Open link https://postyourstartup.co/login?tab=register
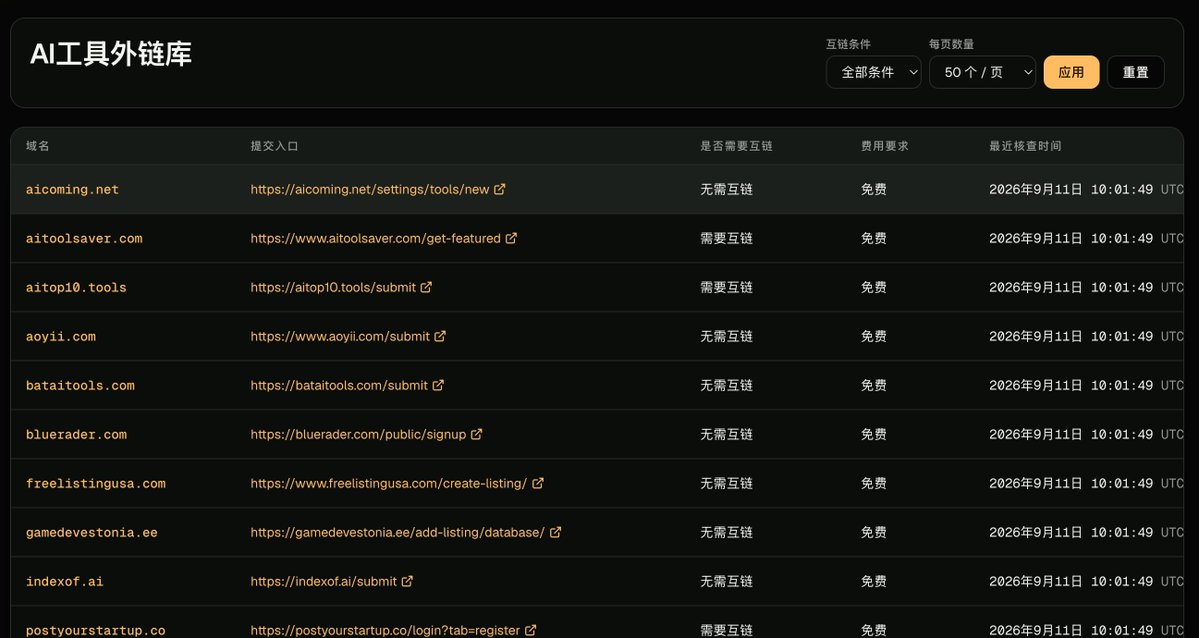The height and width of the screenshot is (638, 1199). [x=385, y=630]
